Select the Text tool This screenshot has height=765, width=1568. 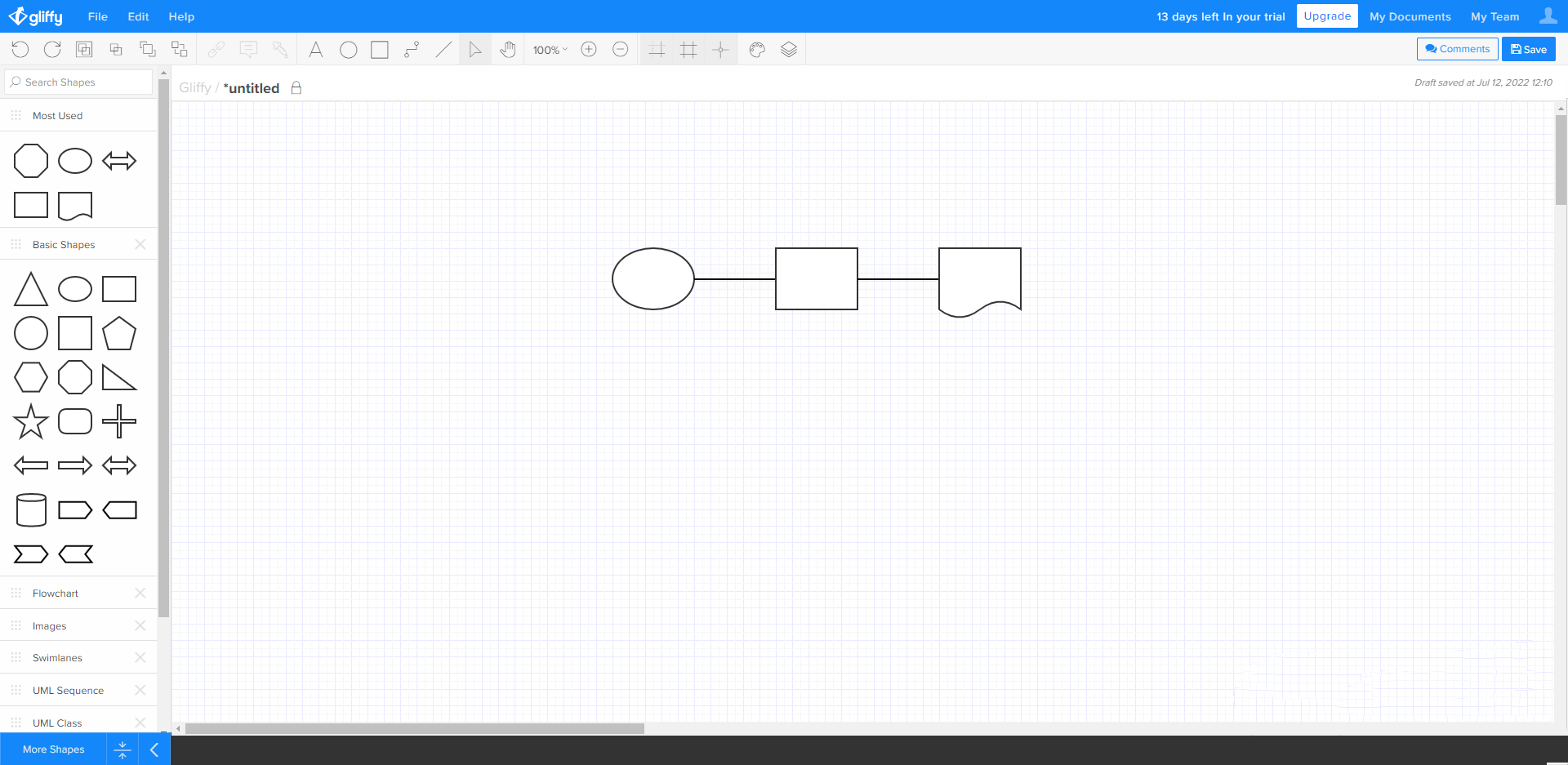(316, 50)
